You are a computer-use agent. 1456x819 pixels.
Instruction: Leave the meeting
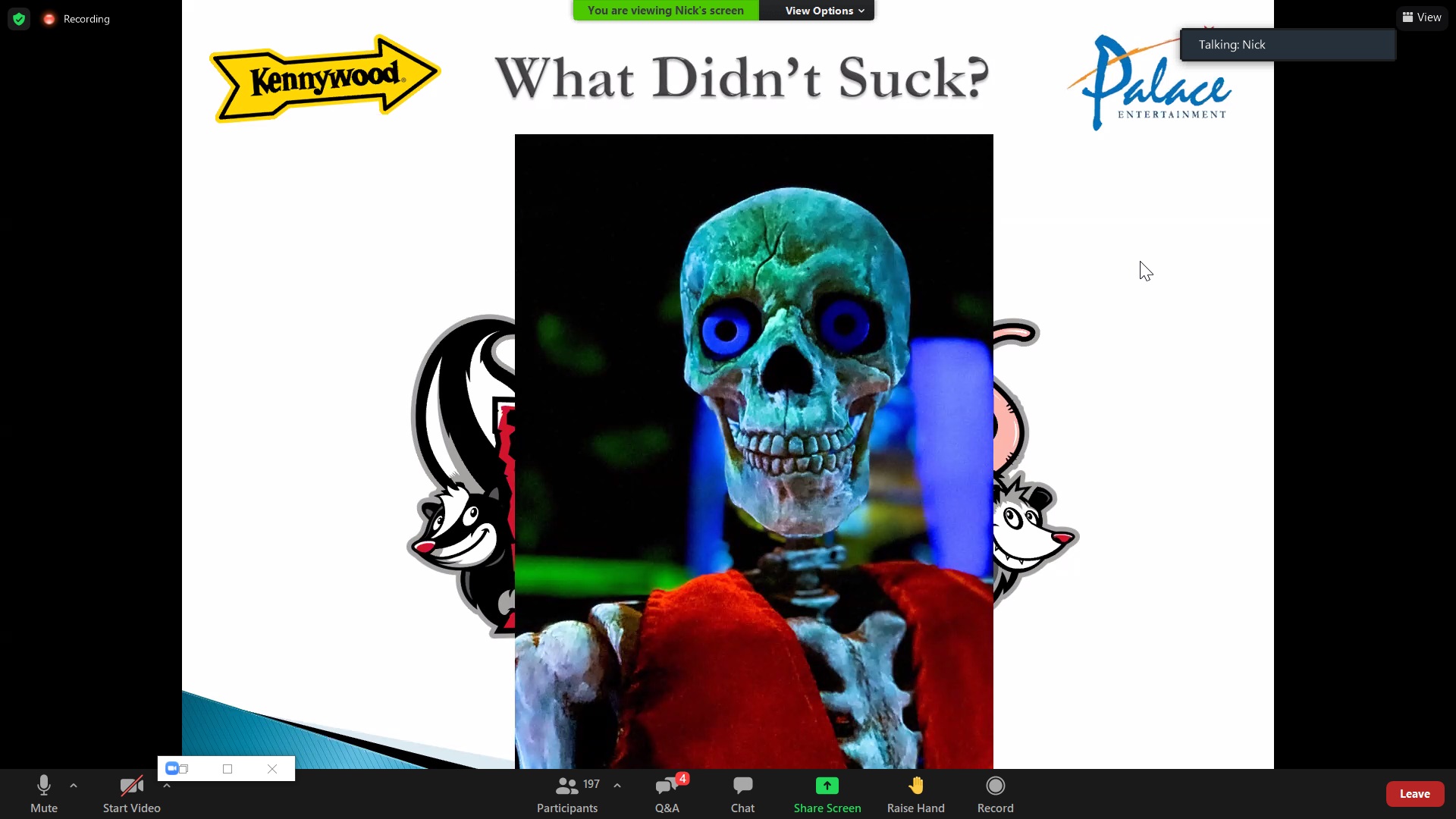pyautogui.click(x=1414, y=794)
